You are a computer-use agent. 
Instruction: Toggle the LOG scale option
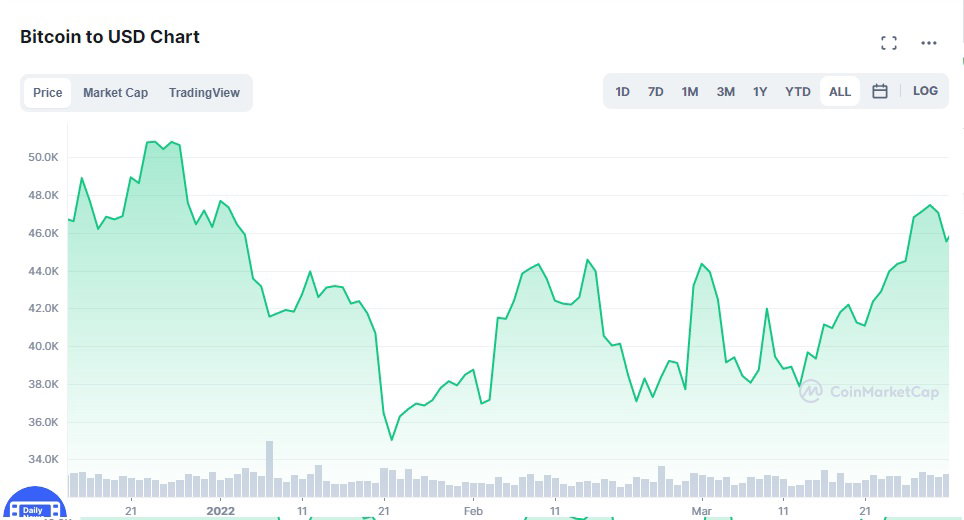[925, 91]
